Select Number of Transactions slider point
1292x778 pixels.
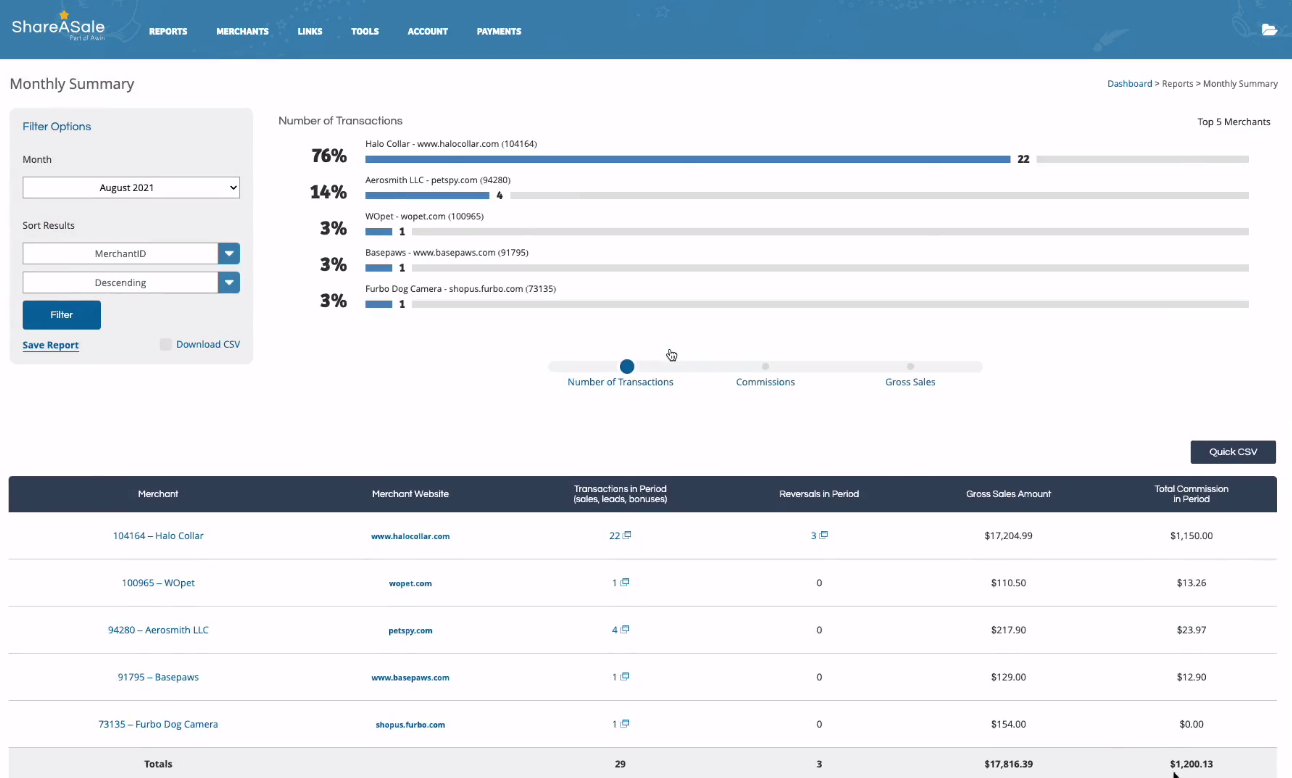627,367
